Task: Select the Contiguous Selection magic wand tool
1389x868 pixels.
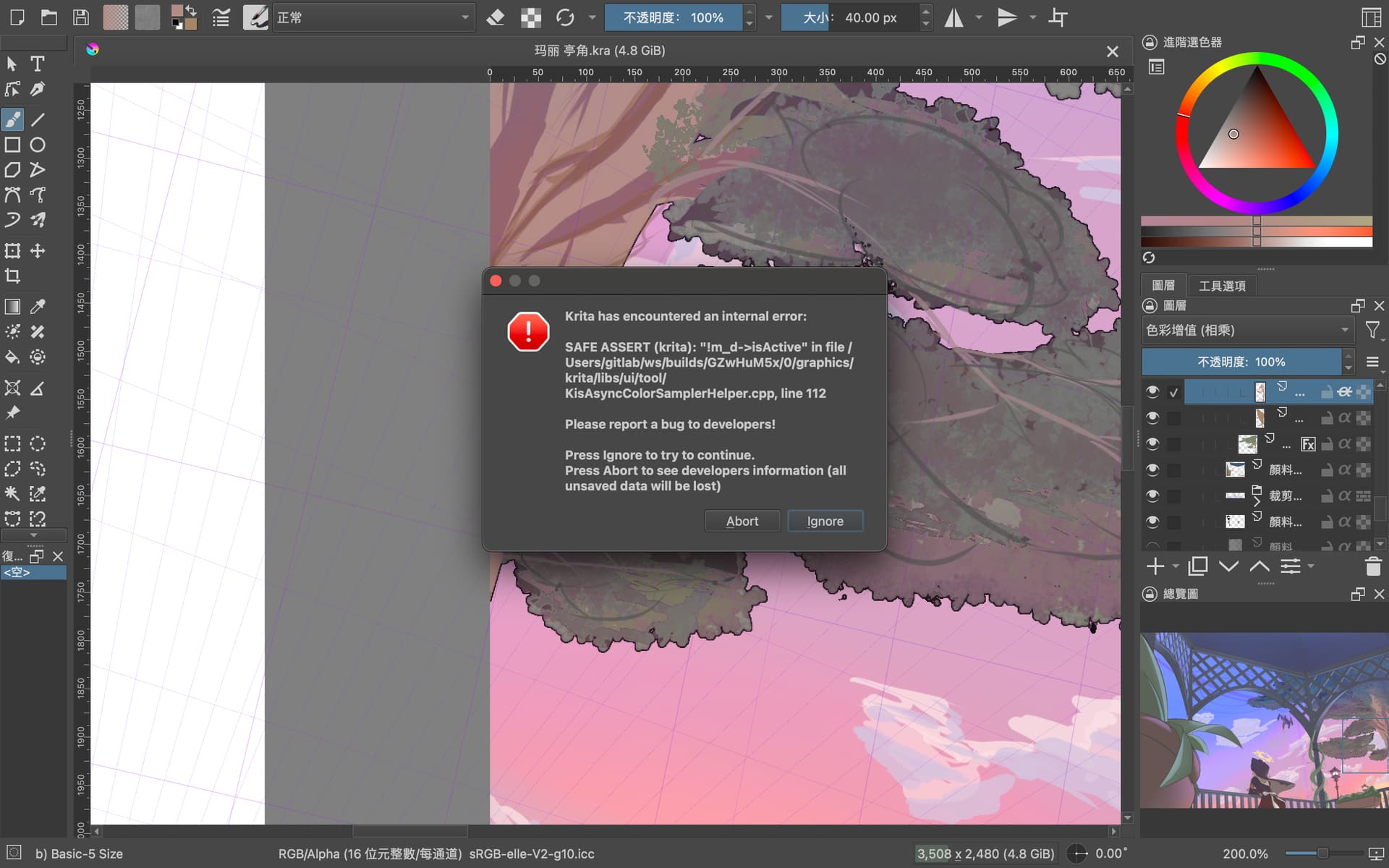Action: click(12, 493)
